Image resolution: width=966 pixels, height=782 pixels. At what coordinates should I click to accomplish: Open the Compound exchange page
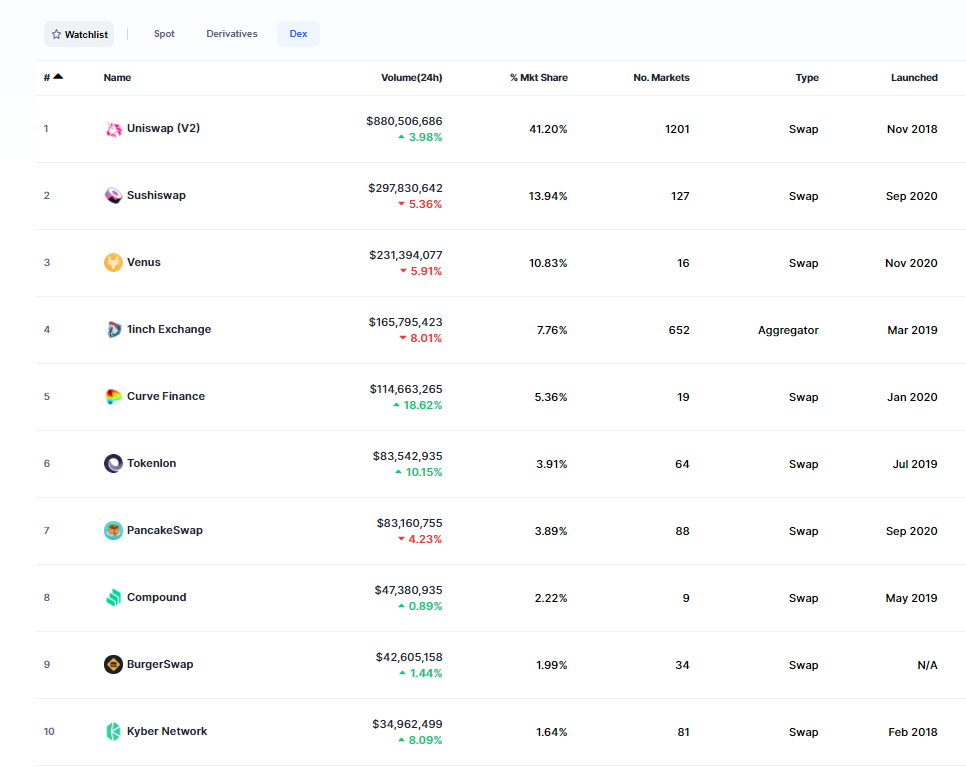156,597
